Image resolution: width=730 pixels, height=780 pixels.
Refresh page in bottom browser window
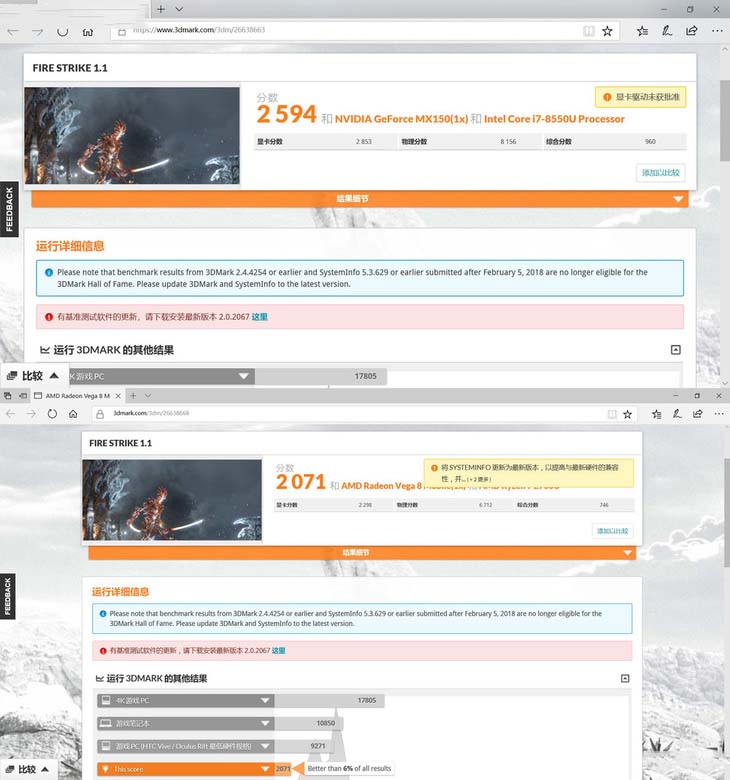click(x=52, y=414)
